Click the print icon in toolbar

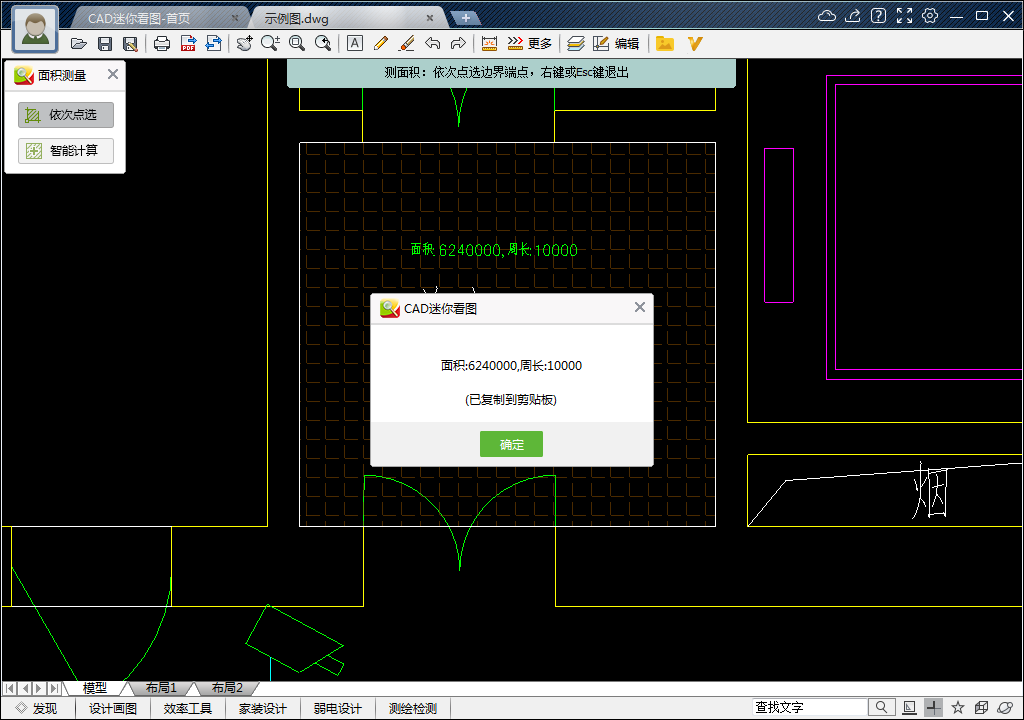pos(162,43)
